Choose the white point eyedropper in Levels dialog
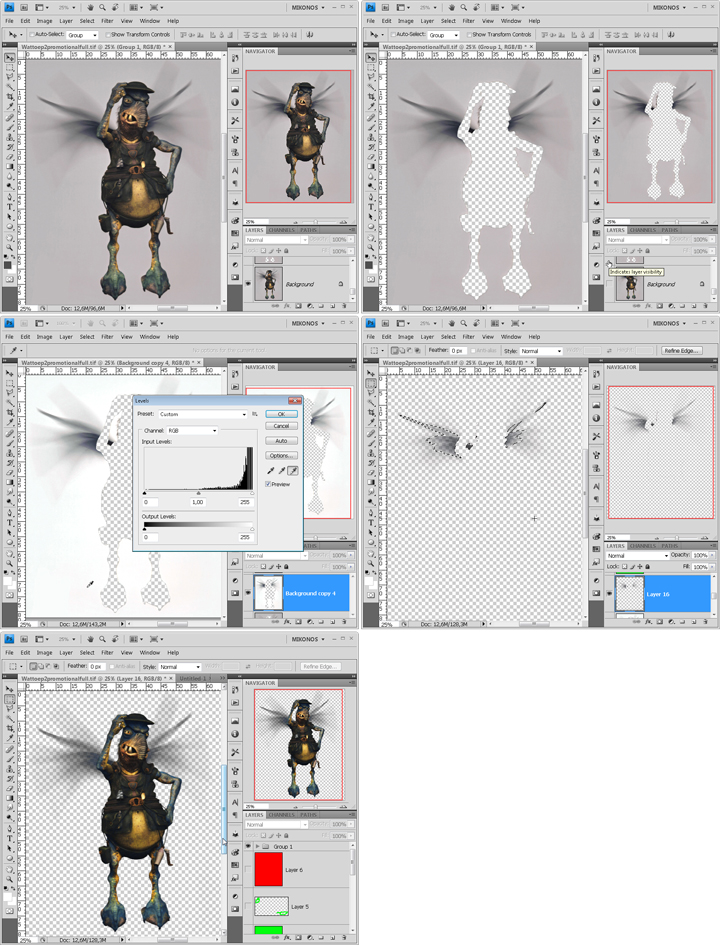This screenshot has width=720, height=945. tap(293, 471)
